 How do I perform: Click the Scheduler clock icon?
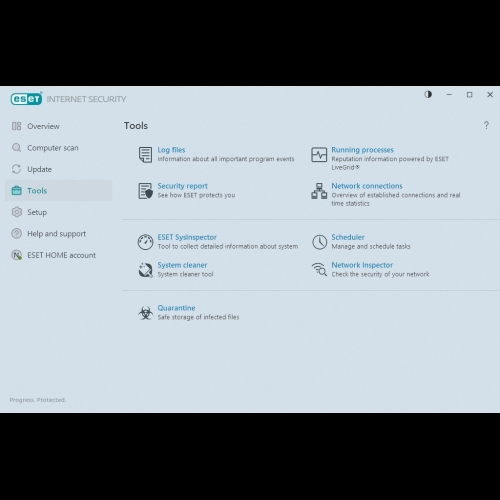click(x=319, y=242)
